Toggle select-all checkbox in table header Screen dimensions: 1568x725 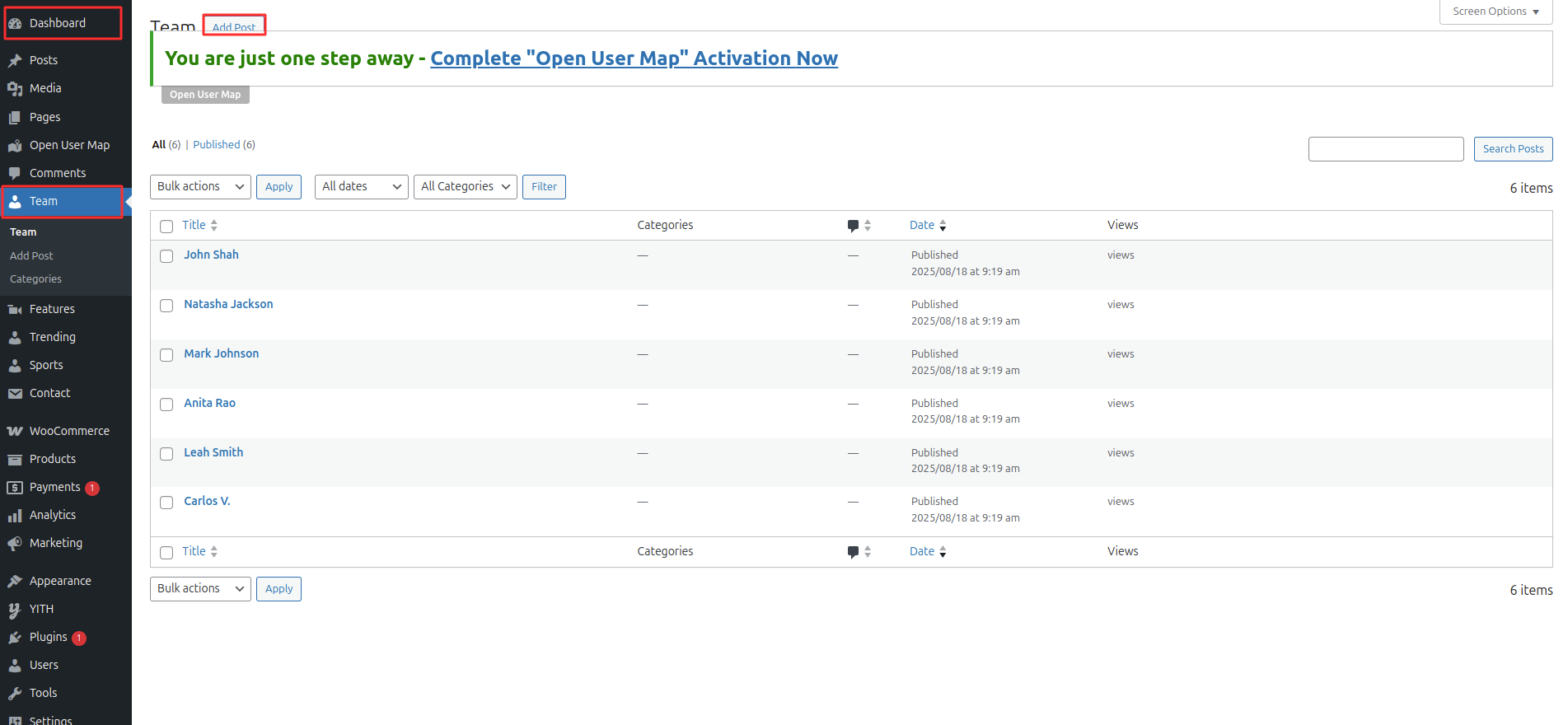click(166, 227)
